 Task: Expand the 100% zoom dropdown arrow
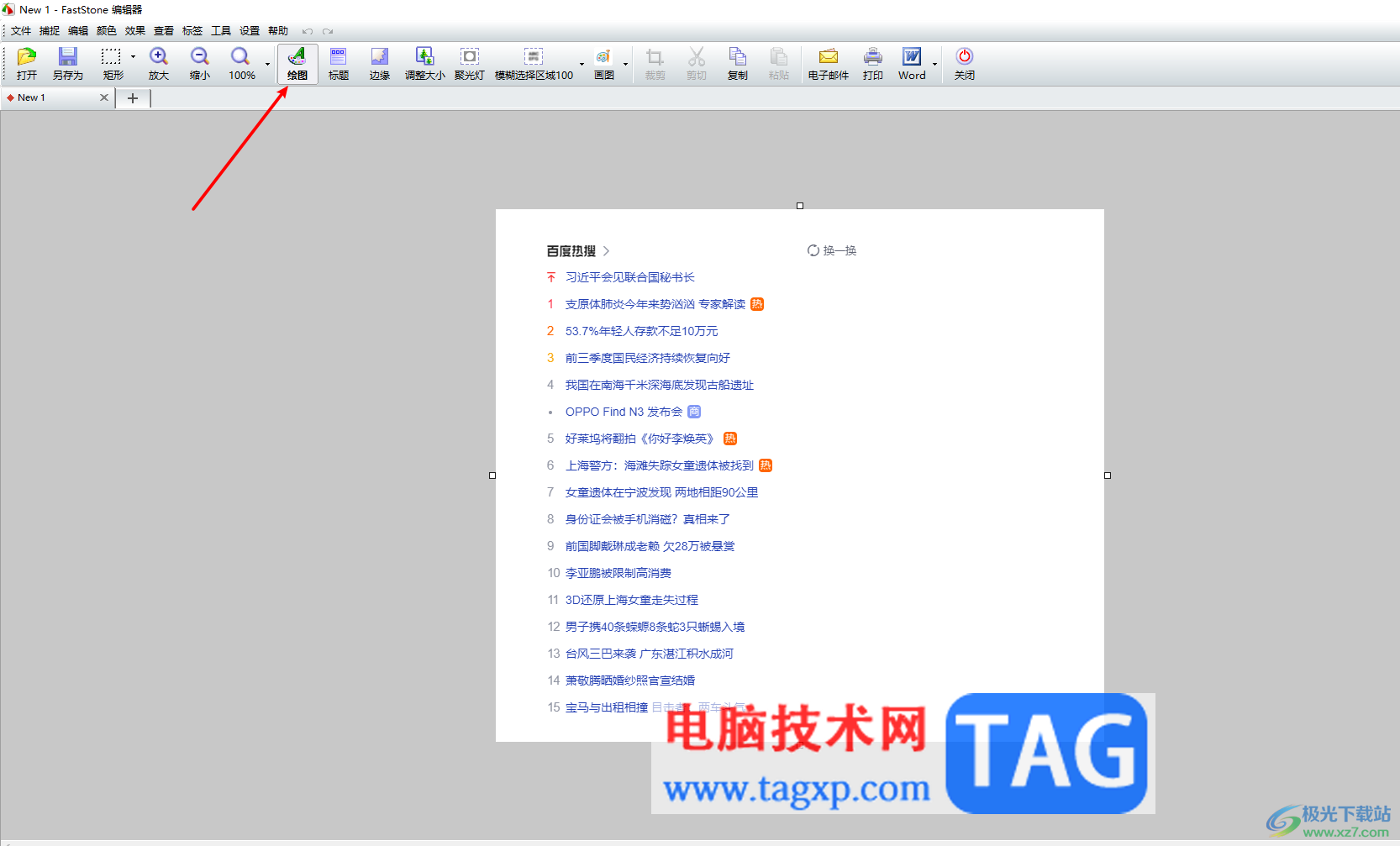(x=268, y=64)
